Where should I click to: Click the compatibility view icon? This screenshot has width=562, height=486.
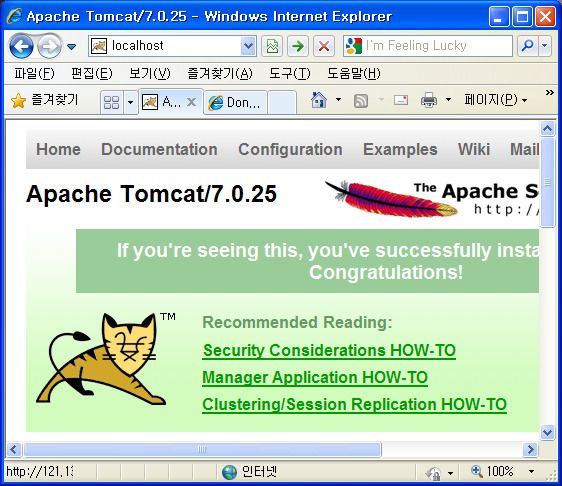pos(272,46)
